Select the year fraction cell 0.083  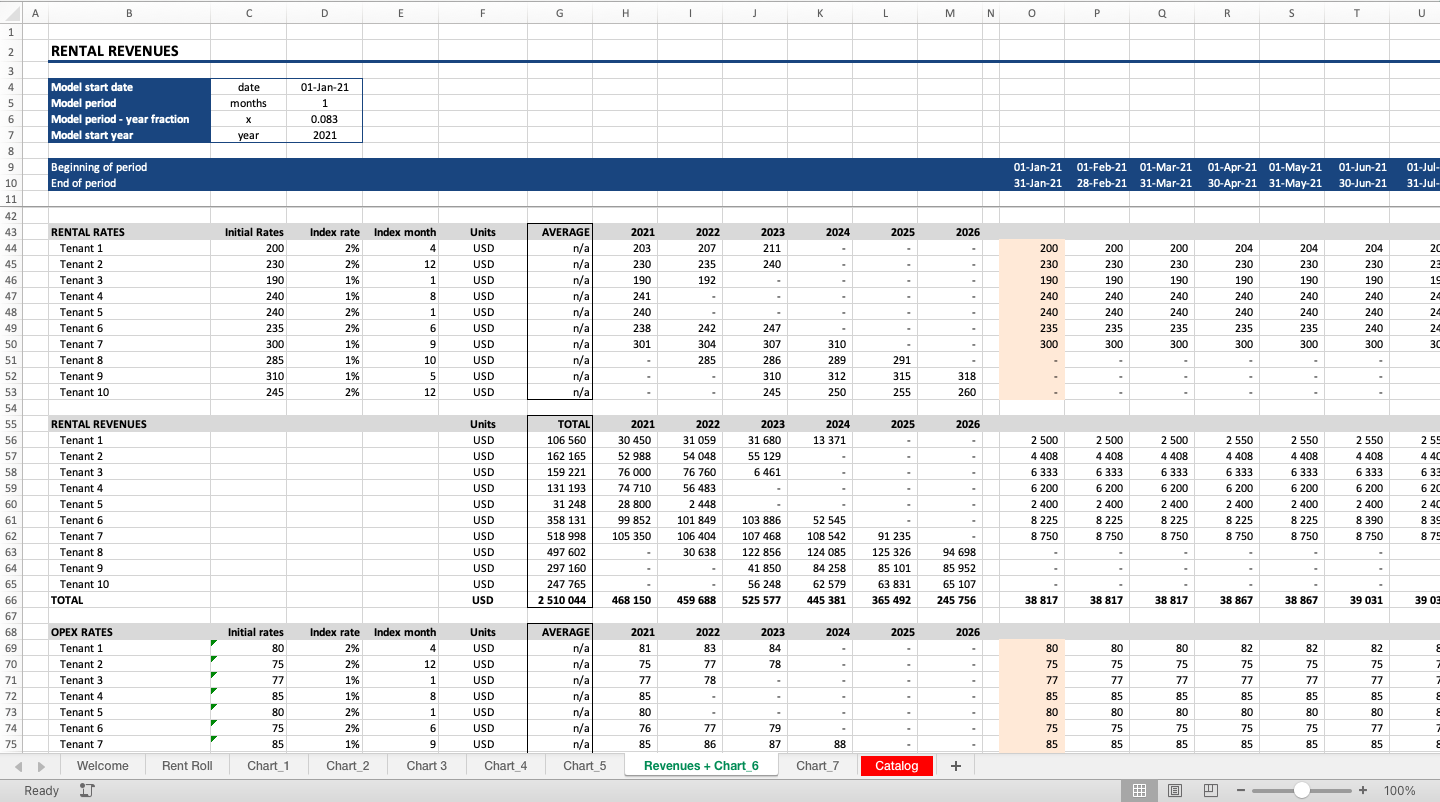pos(324,119)
